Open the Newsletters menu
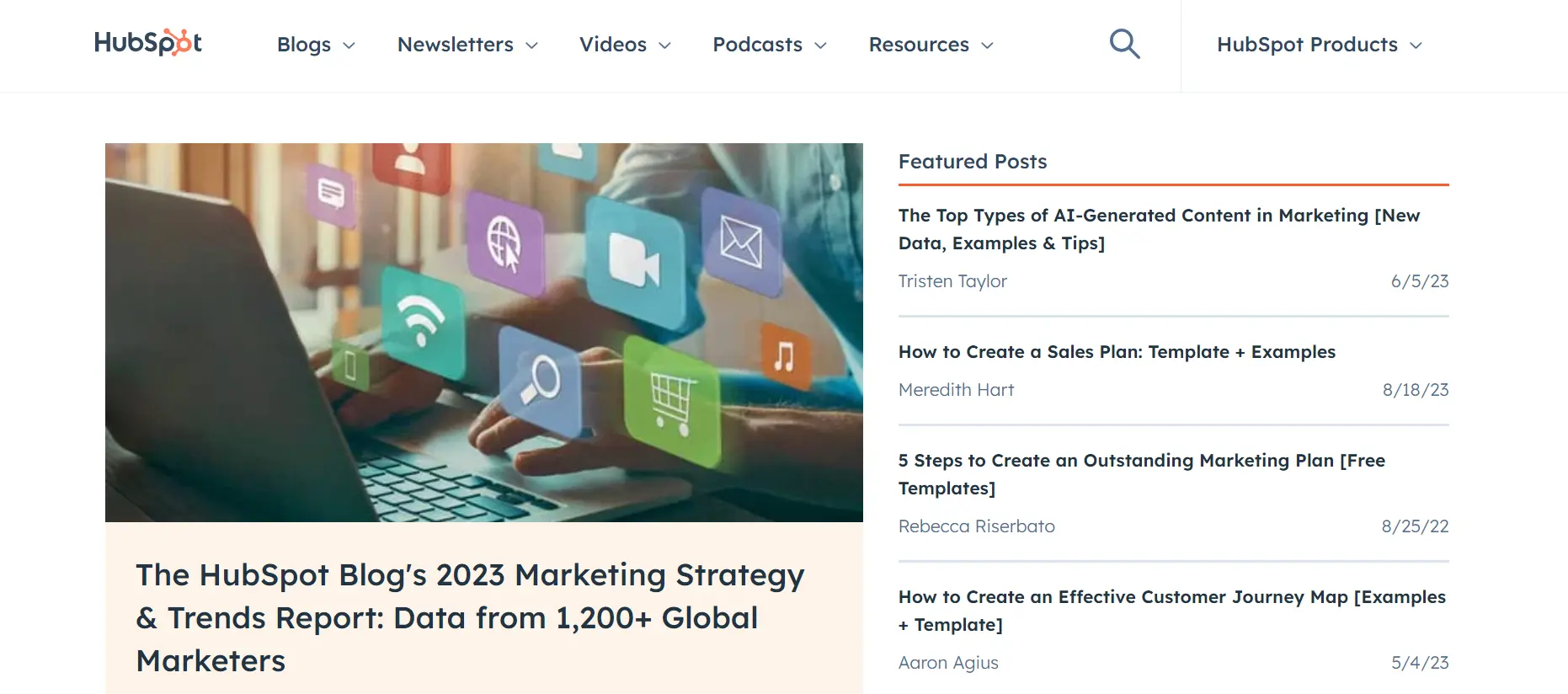This screenshot has height=694, width=1568. point(467,45)
